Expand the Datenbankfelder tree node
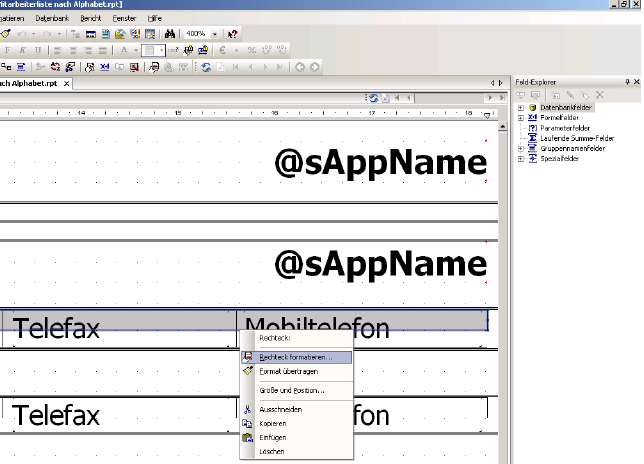 pos(521,108)
